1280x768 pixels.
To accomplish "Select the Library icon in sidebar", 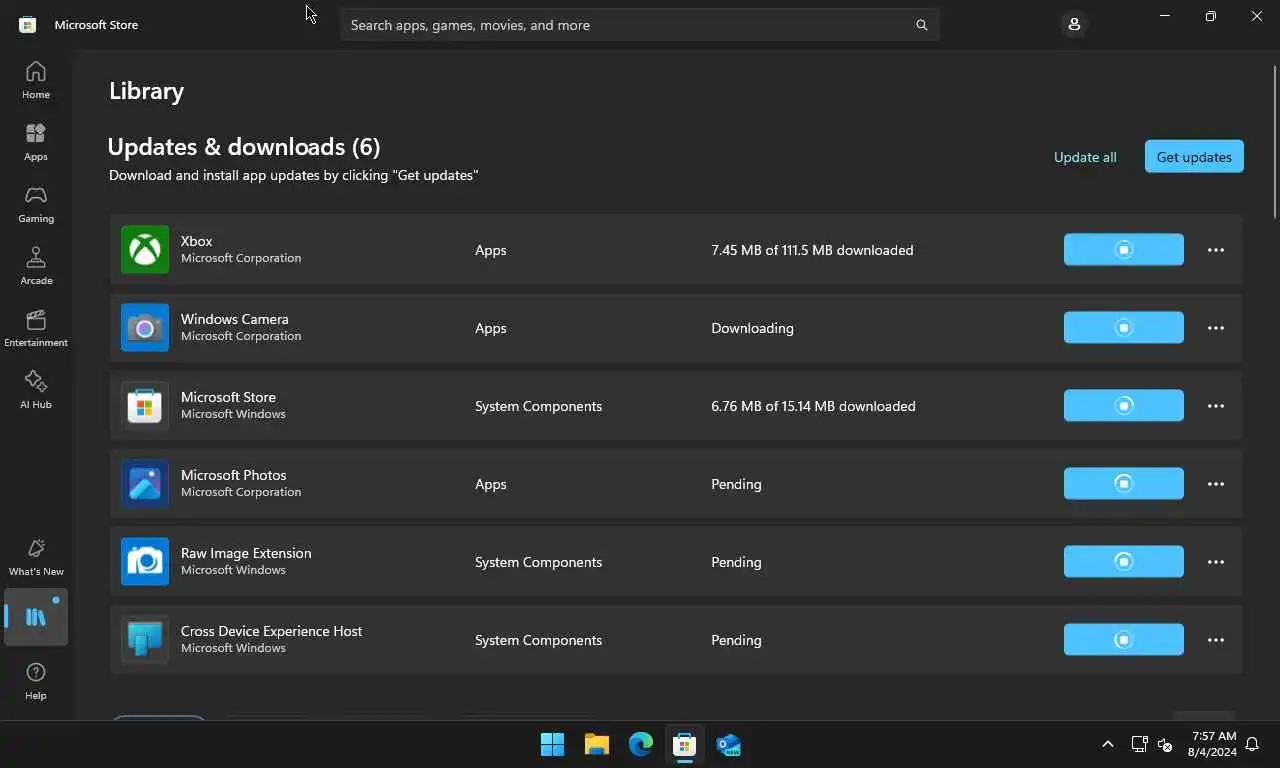I will [36, 617].
